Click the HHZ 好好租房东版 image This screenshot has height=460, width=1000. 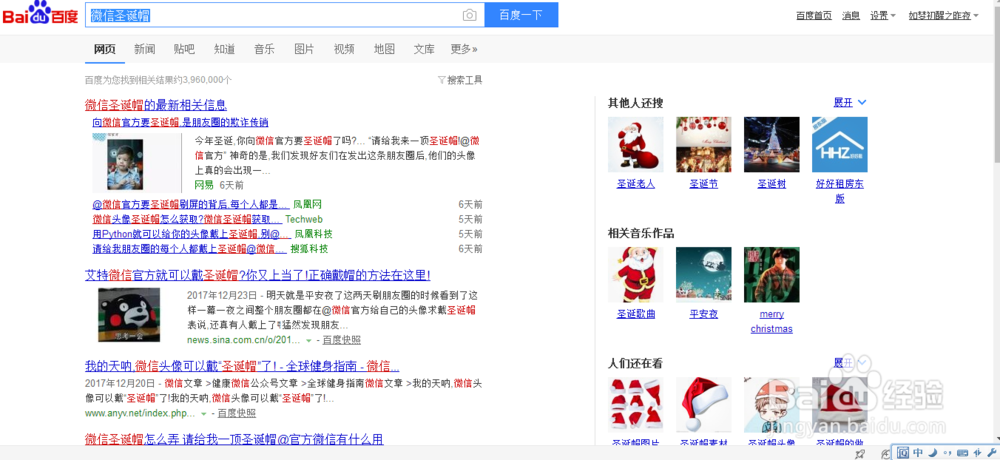839,144
